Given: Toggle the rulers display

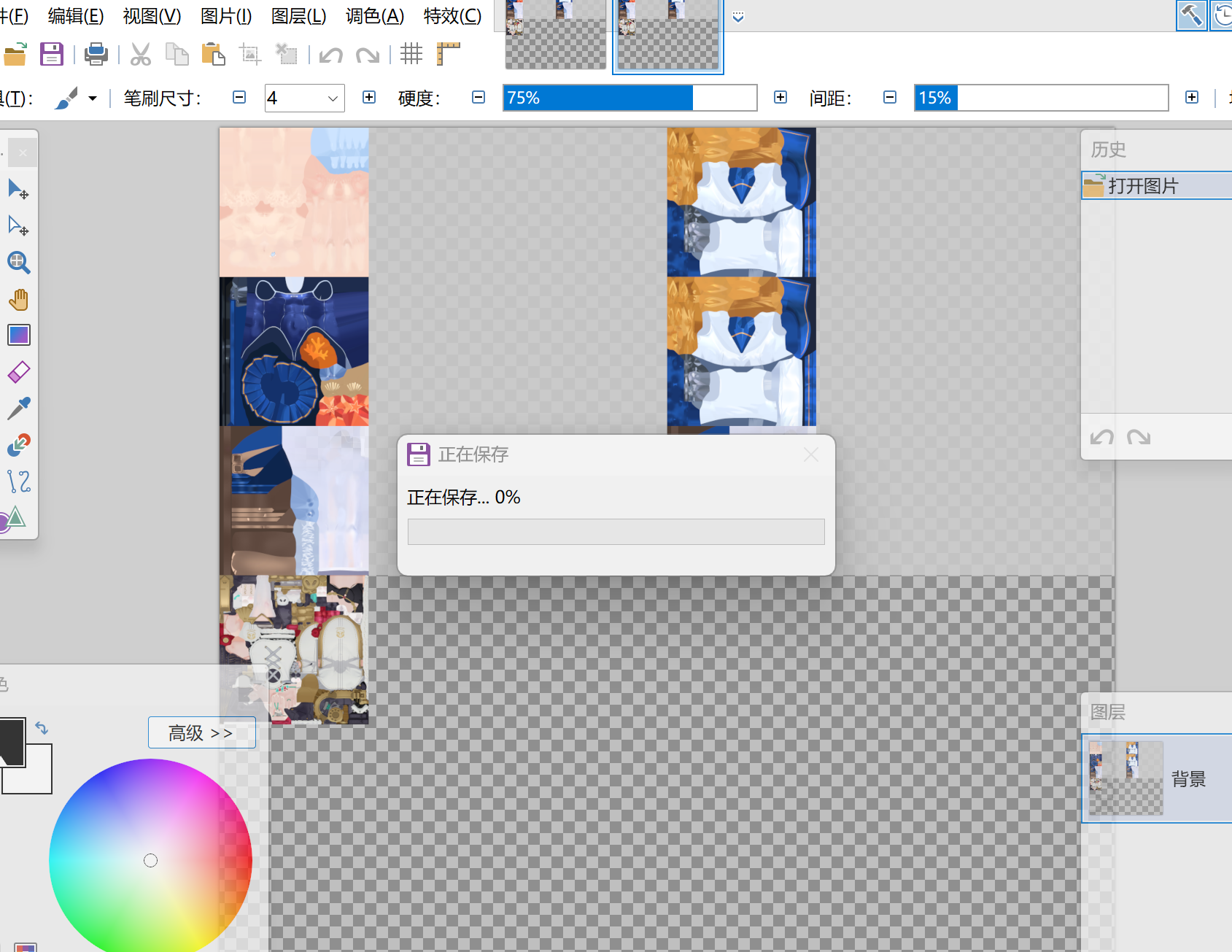Looking at the screenshot, I should coord(448,54).
